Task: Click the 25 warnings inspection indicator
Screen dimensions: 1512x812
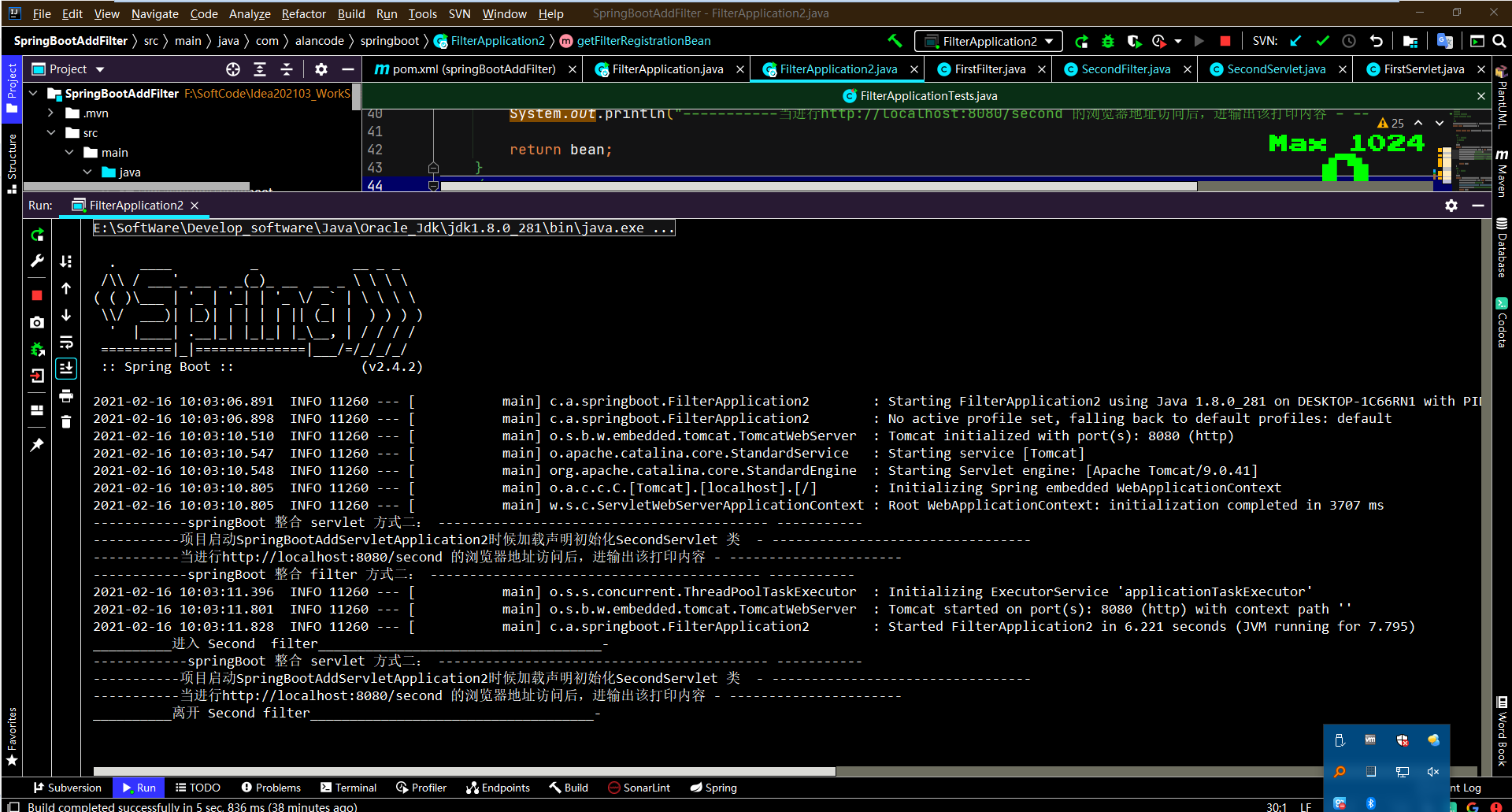Action: click(x=1391, y=123)
